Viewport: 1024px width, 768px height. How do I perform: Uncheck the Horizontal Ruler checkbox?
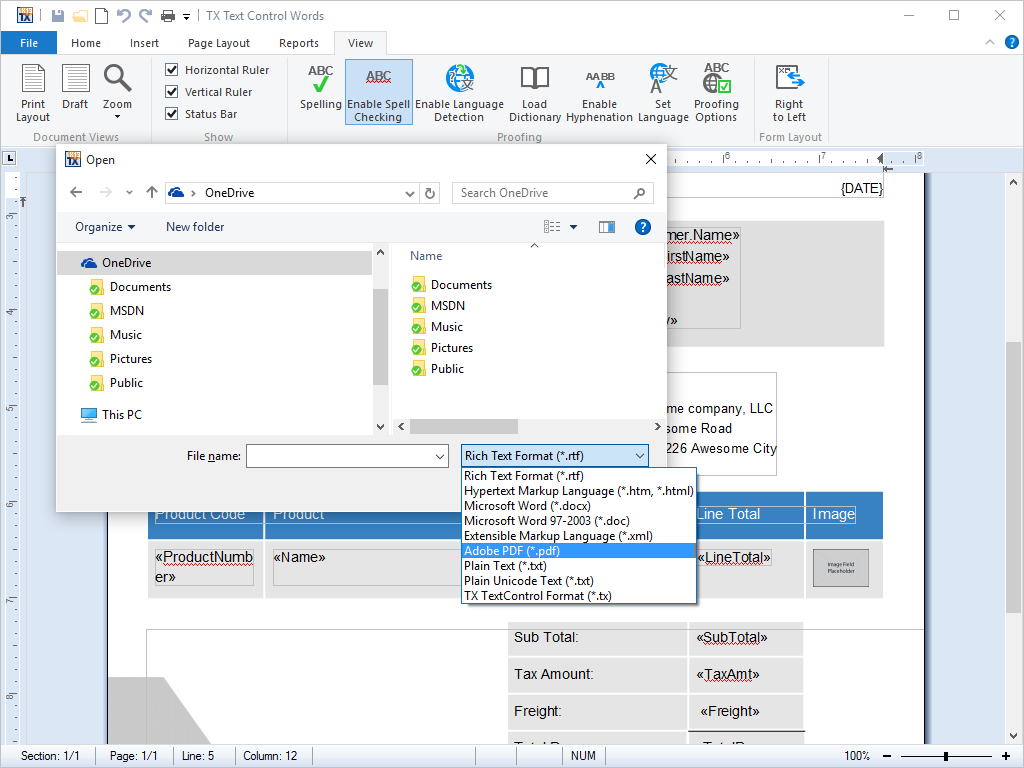click(172, 70)
